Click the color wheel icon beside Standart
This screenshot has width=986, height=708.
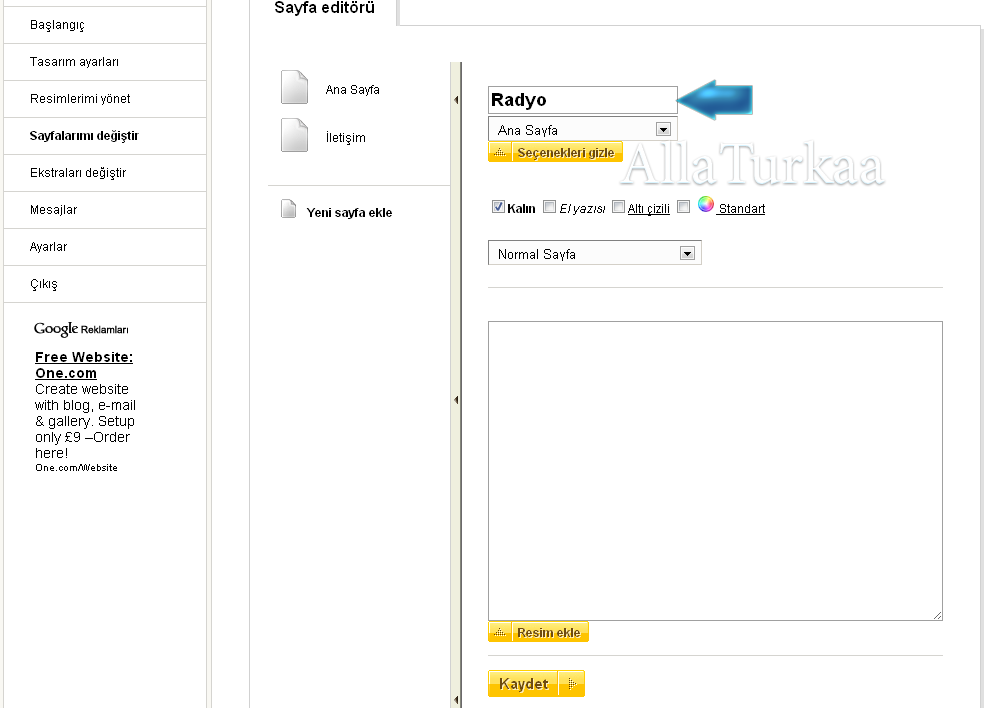coord(706,205)
